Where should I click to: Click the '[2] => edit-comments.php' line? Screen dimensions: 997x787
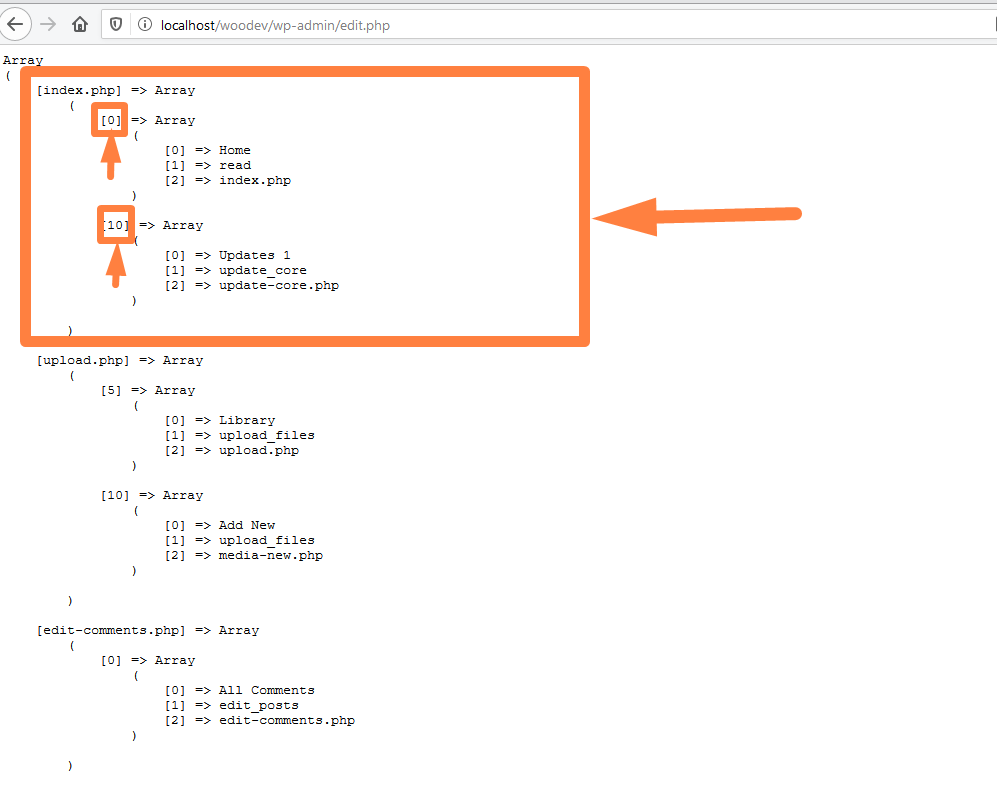pos(259,720)
